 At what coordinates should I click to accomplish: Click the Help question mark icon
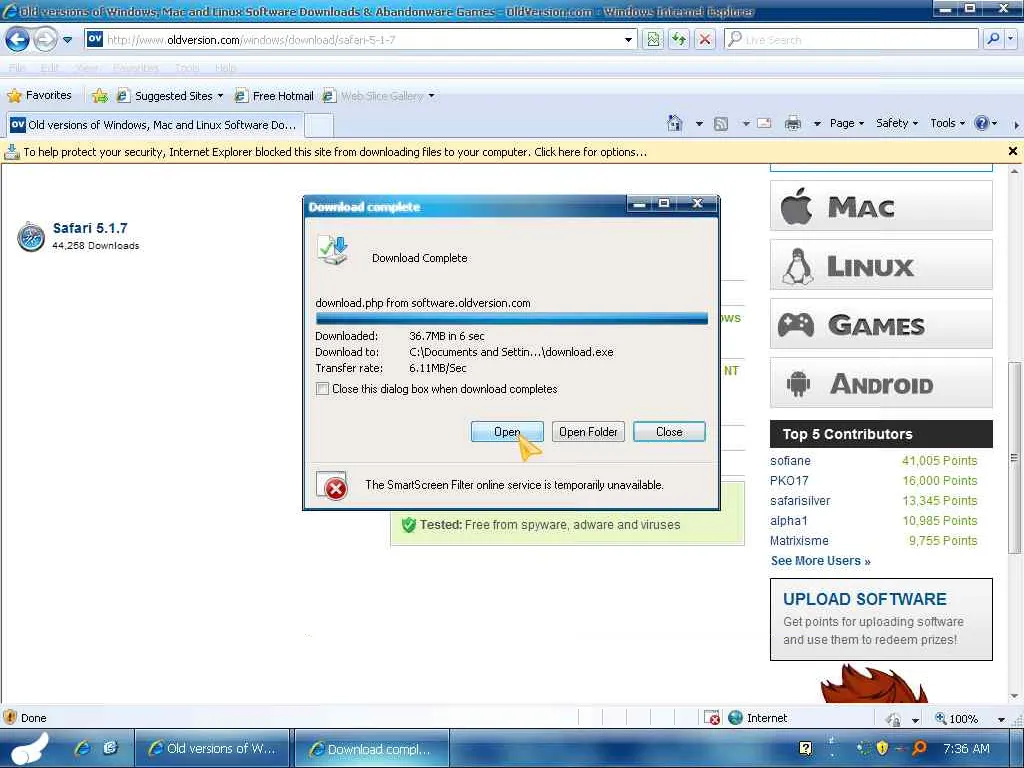click(x=981, y=123)
